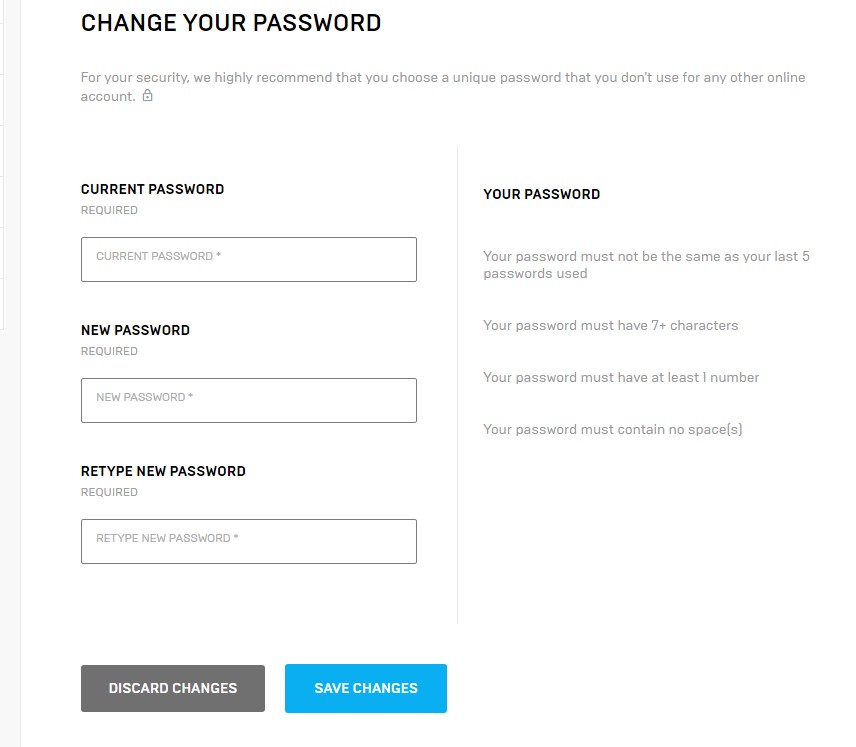The width and height of the screenshot is (856, 747).
Task: Select the at least 1 number requirement
Action: pos(621,377)
